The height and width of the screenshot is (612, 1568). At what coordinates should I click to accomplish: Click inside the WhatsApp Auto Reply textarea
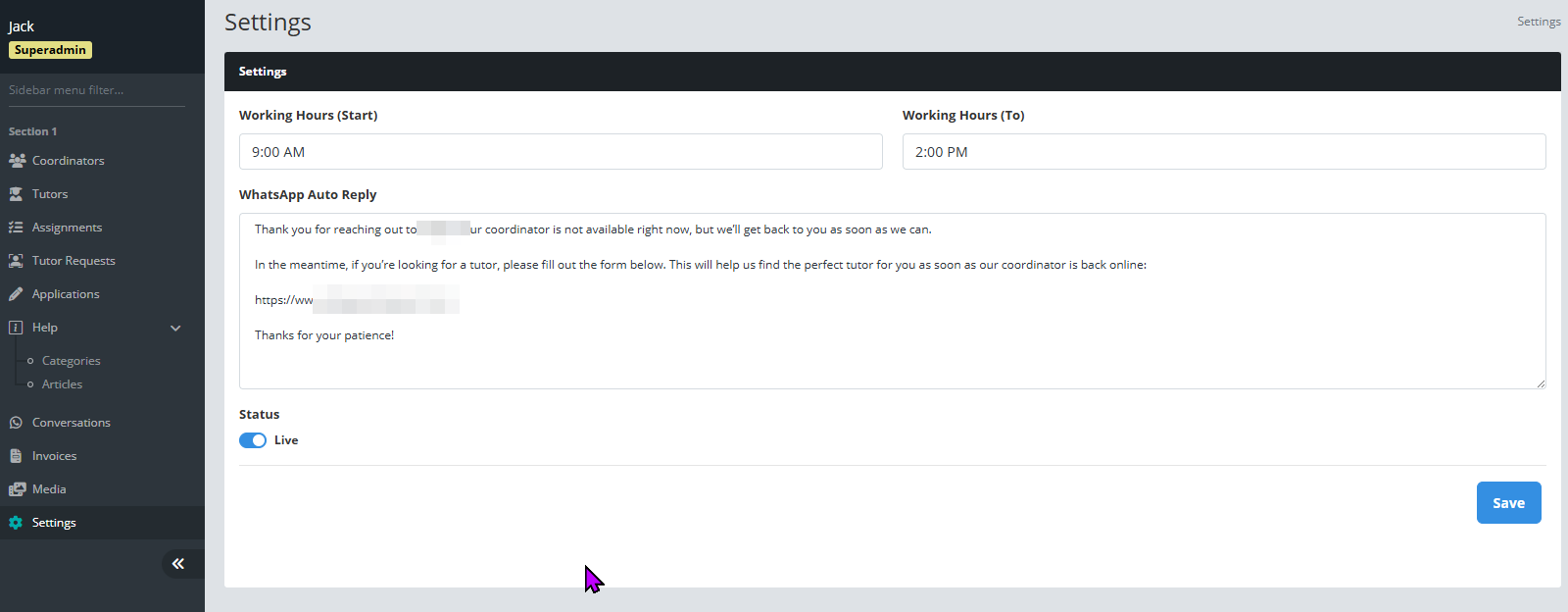click(892, 363)
